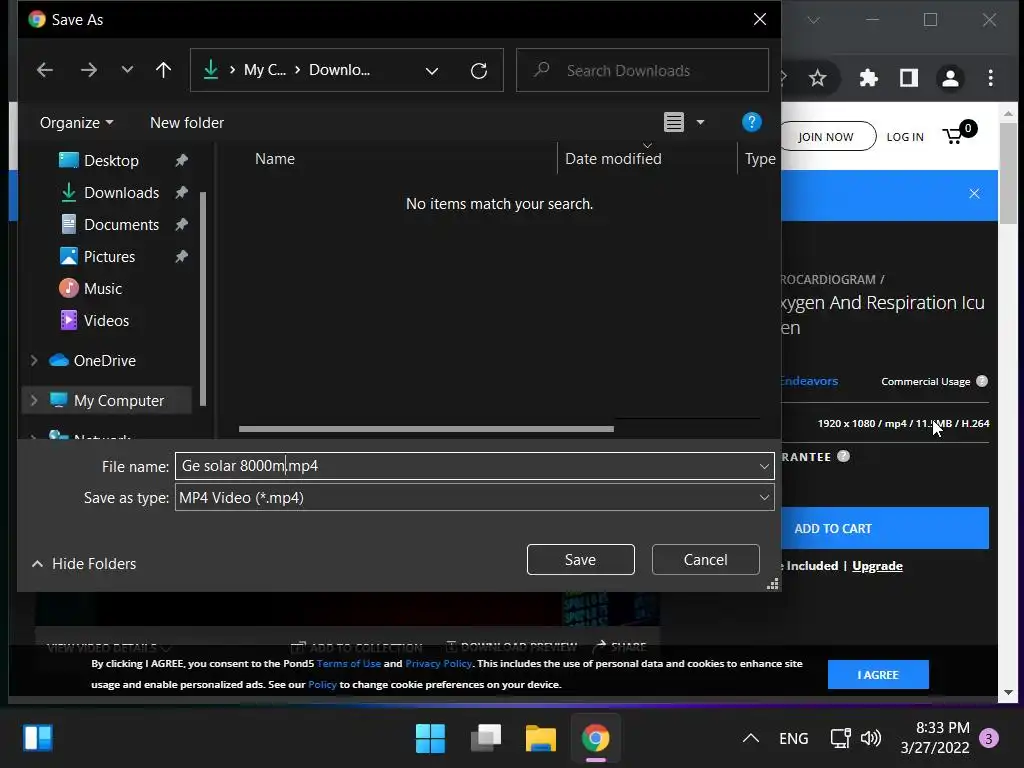Click the volume icon in system tray
This screenshot has height=768, width=1024.
[871, 739]
